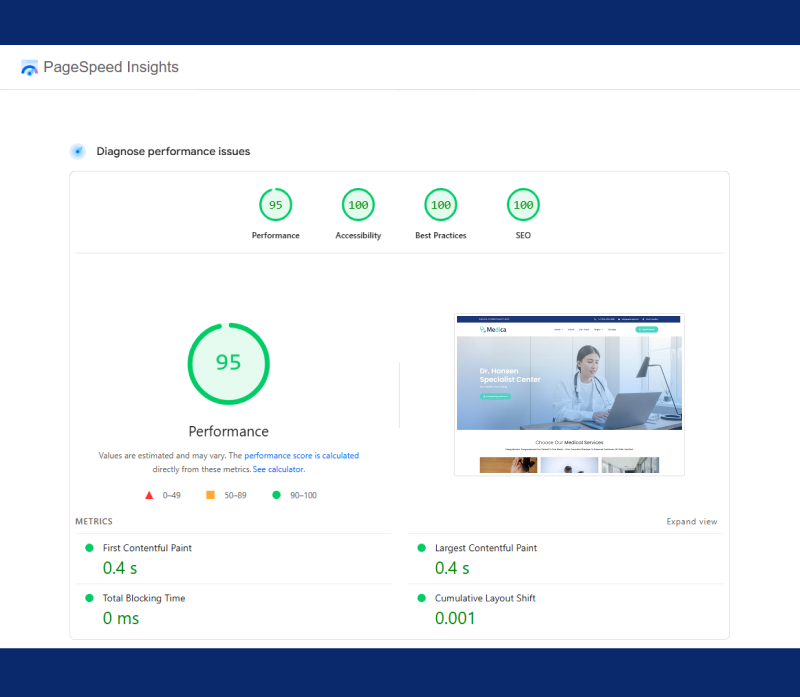Select the Best Practices 100 score gauge

[x=440, y=205]
